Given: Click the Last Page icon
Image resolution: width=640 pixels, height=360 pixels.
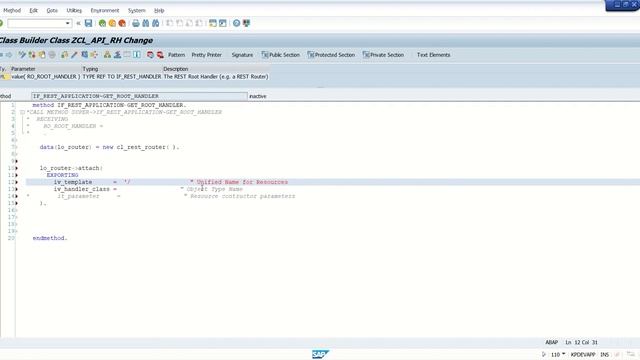Looking at the screenshot, I should pyautogui.click(x=199, y=23).
